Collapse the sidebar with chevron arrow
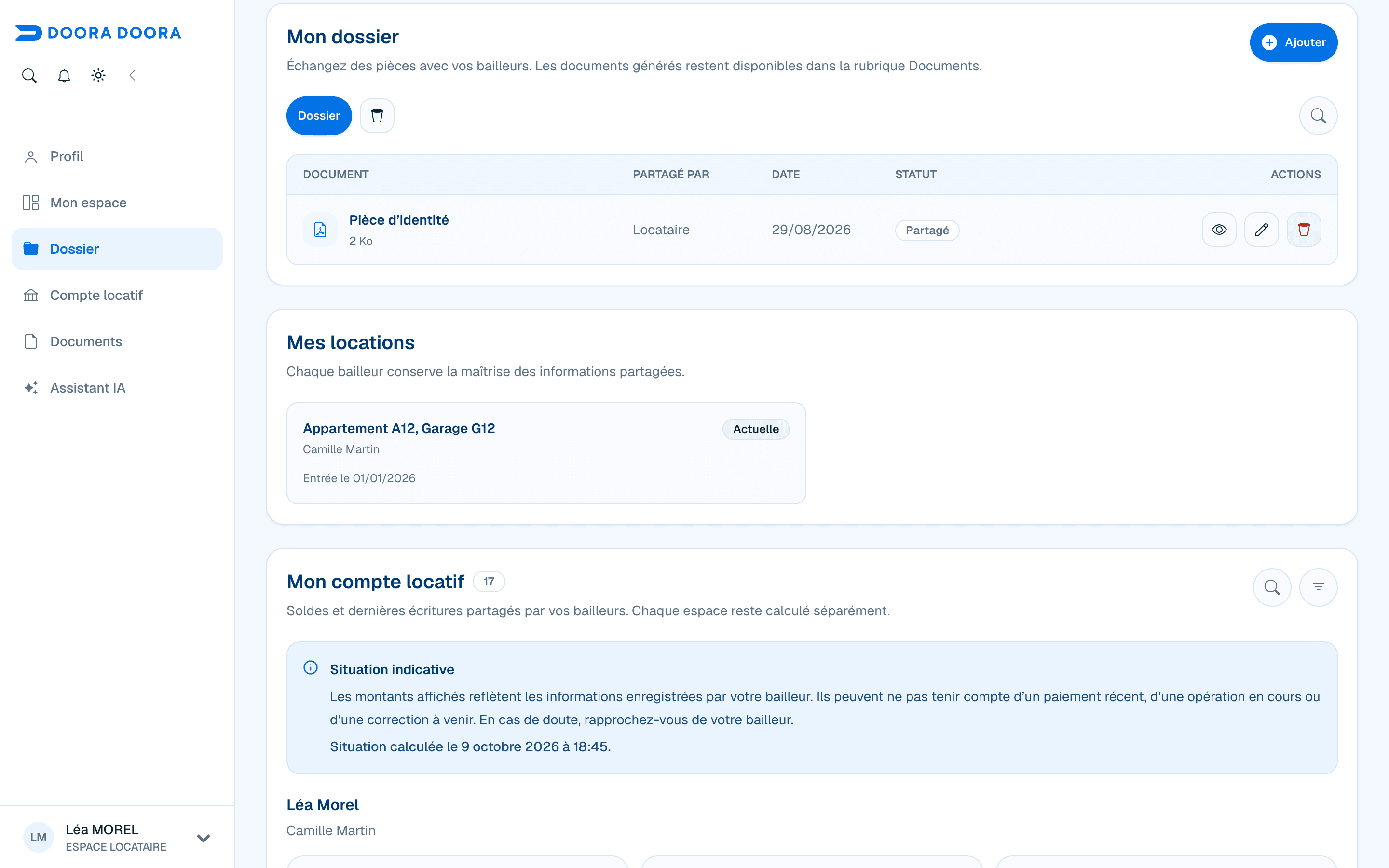This screenshot has height=868, width=1389. (x=133, y=75)
